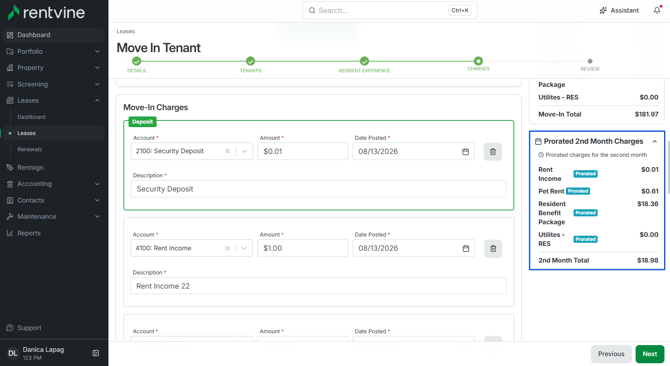Clear the 2100: Security Deposit account selection
The width and height of the screenshot is (670, 366).
click(x=227, y=151)
